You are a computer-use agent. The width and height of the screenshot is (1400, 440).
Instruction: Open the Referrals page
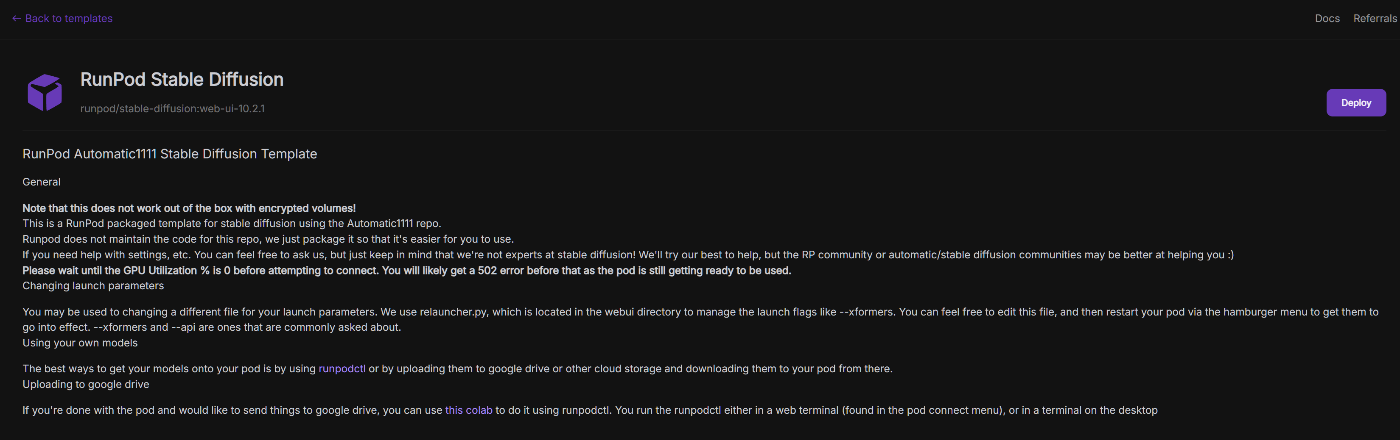pyautogui.click(x=1374, y=18)
